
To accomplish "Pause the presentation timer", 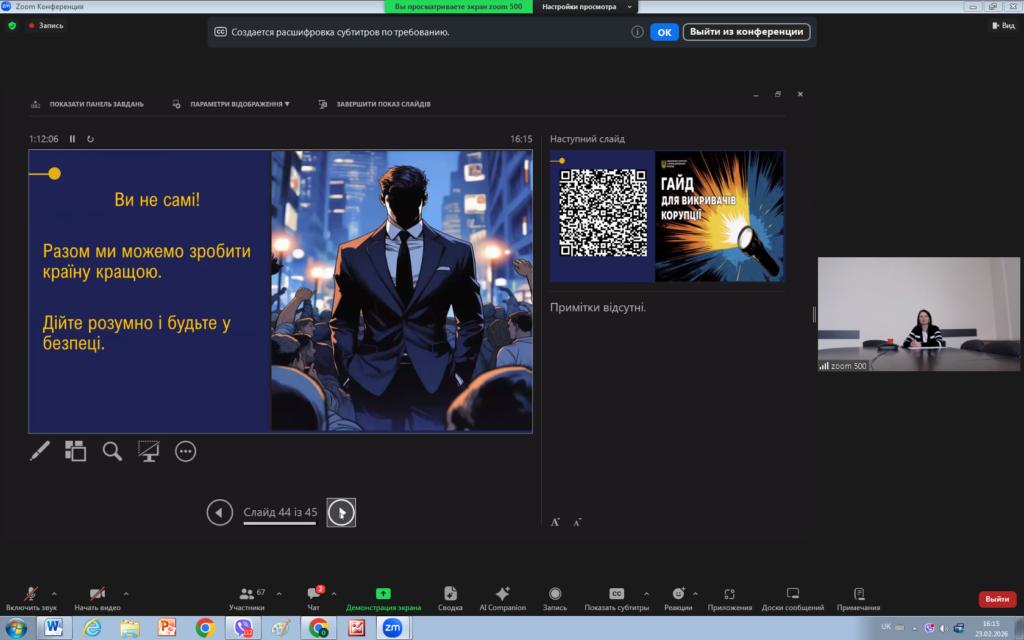I will (x=72, y=139).
